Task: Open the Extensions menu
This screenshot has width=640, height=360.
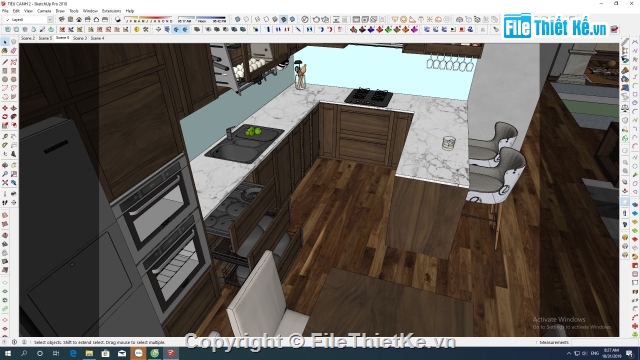Action: (x=111, y=11)
